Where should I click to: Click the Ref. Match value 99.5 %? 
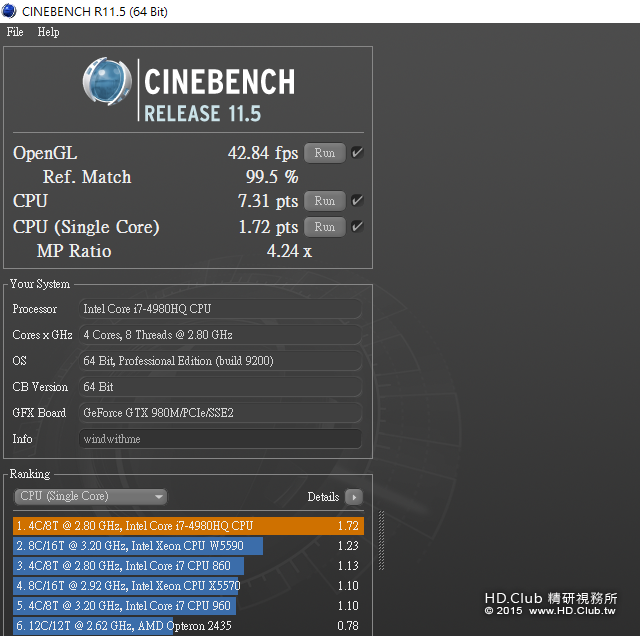272,177
